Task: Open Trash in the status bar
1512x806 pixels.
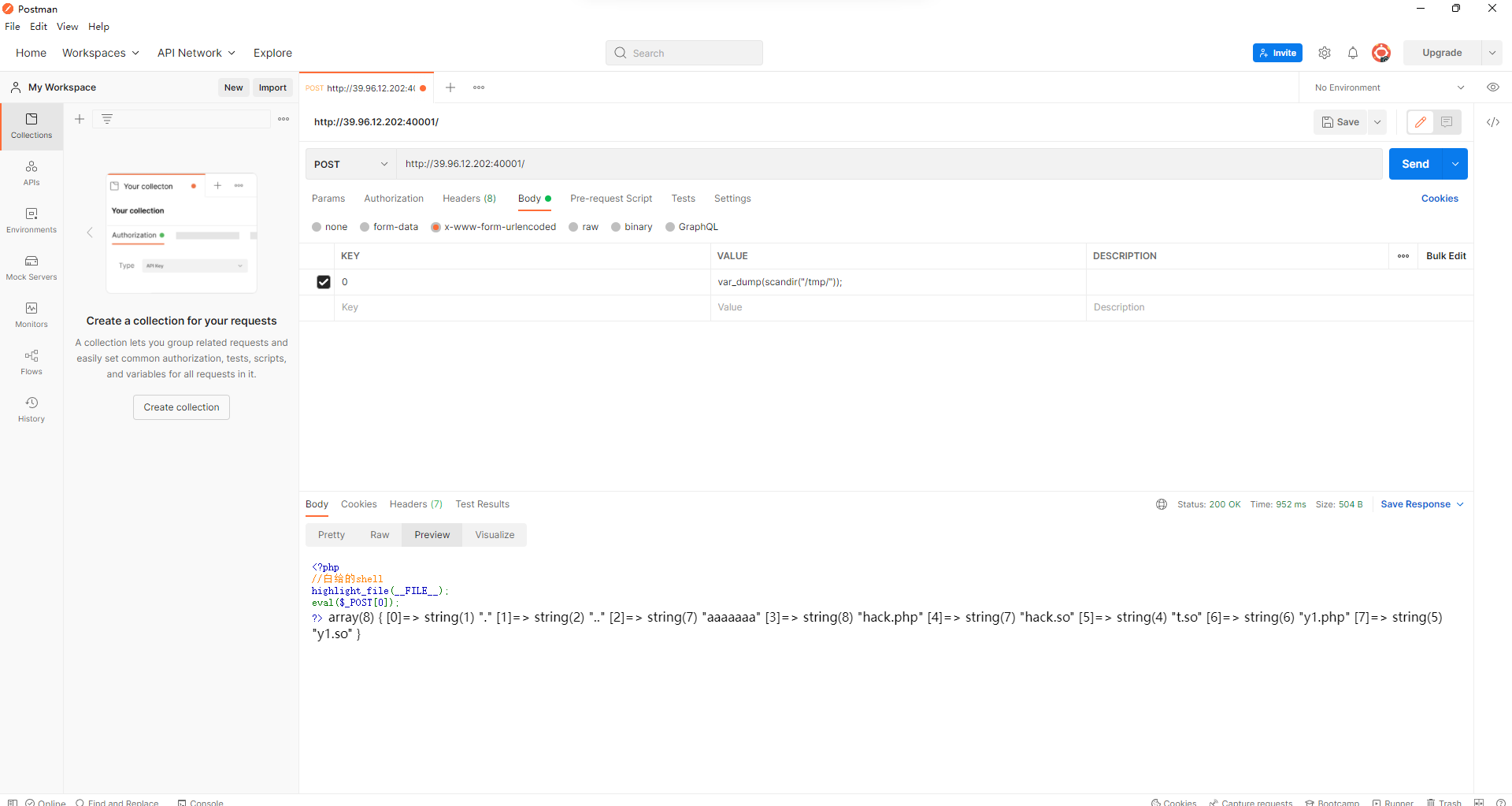Action: (x=1443, y=802)
